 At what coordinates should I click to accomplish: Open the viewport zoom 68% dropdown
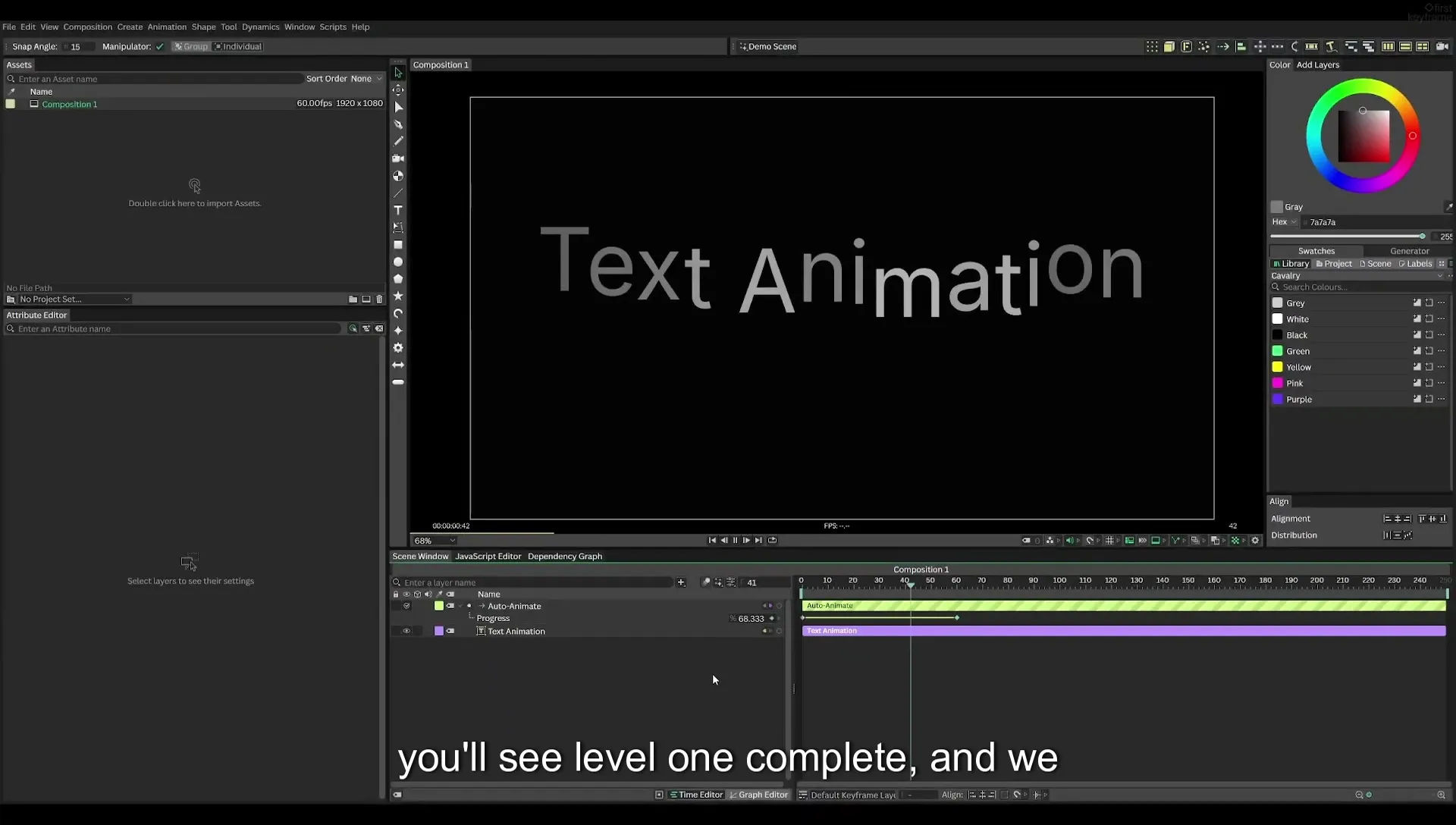pyautogui.click(x=435, y=541)
